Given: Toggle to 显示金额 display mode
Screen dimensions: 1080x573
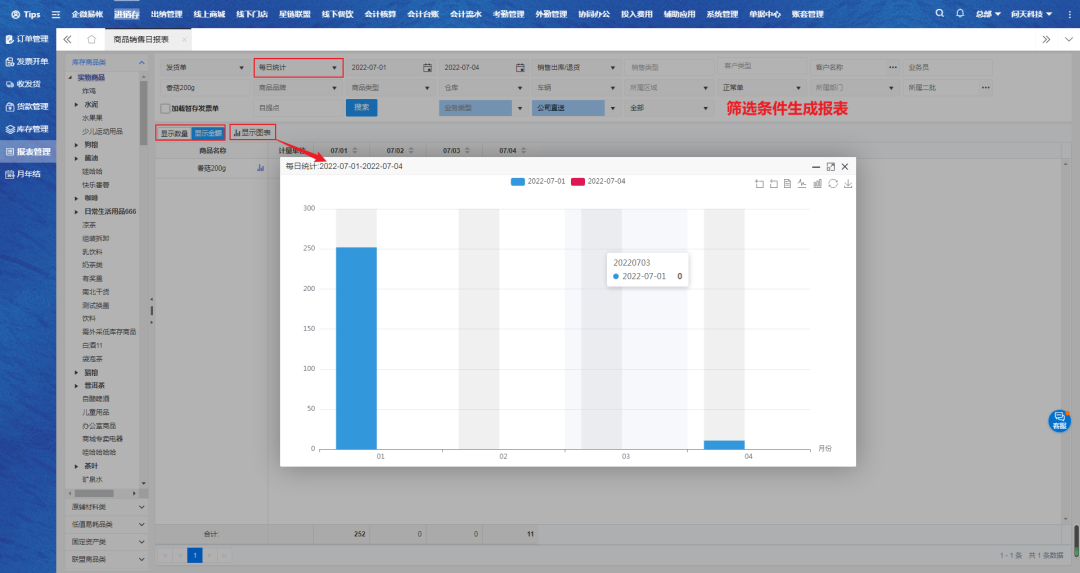Looking at the screenshot, I should tap(208, 132).
